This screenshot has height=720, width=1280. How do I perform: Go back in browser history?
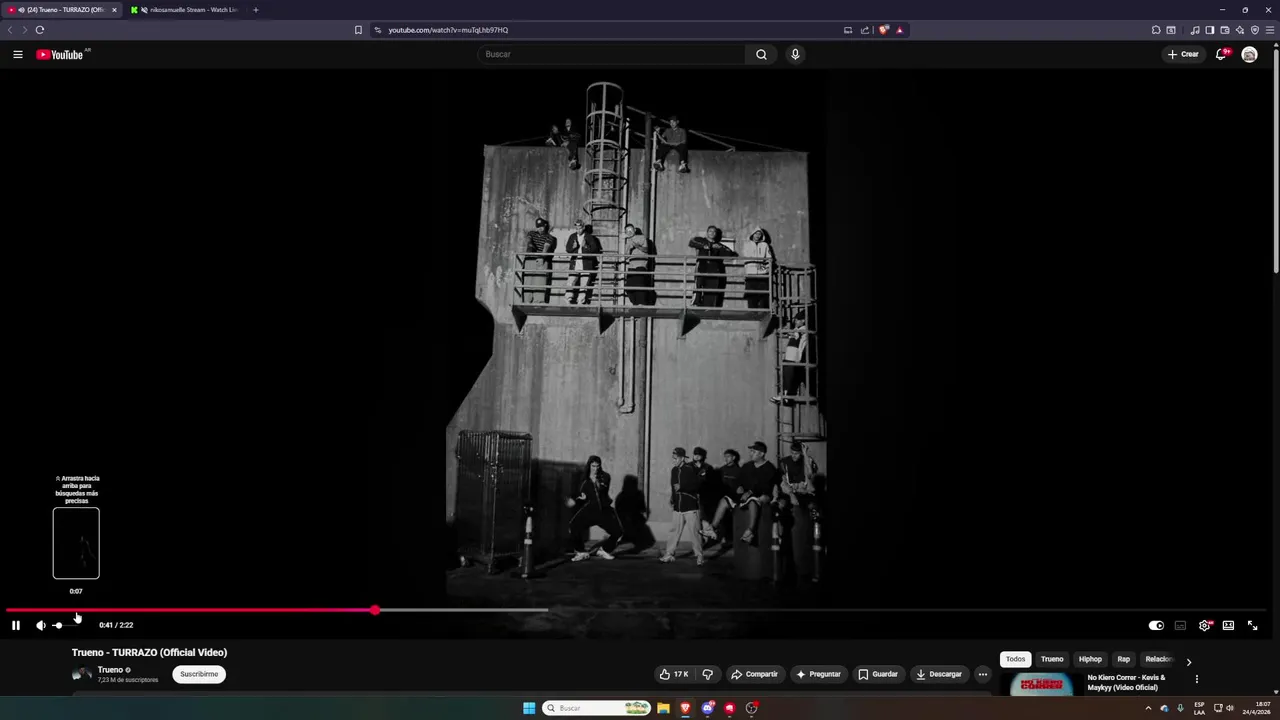pos(10,30)
